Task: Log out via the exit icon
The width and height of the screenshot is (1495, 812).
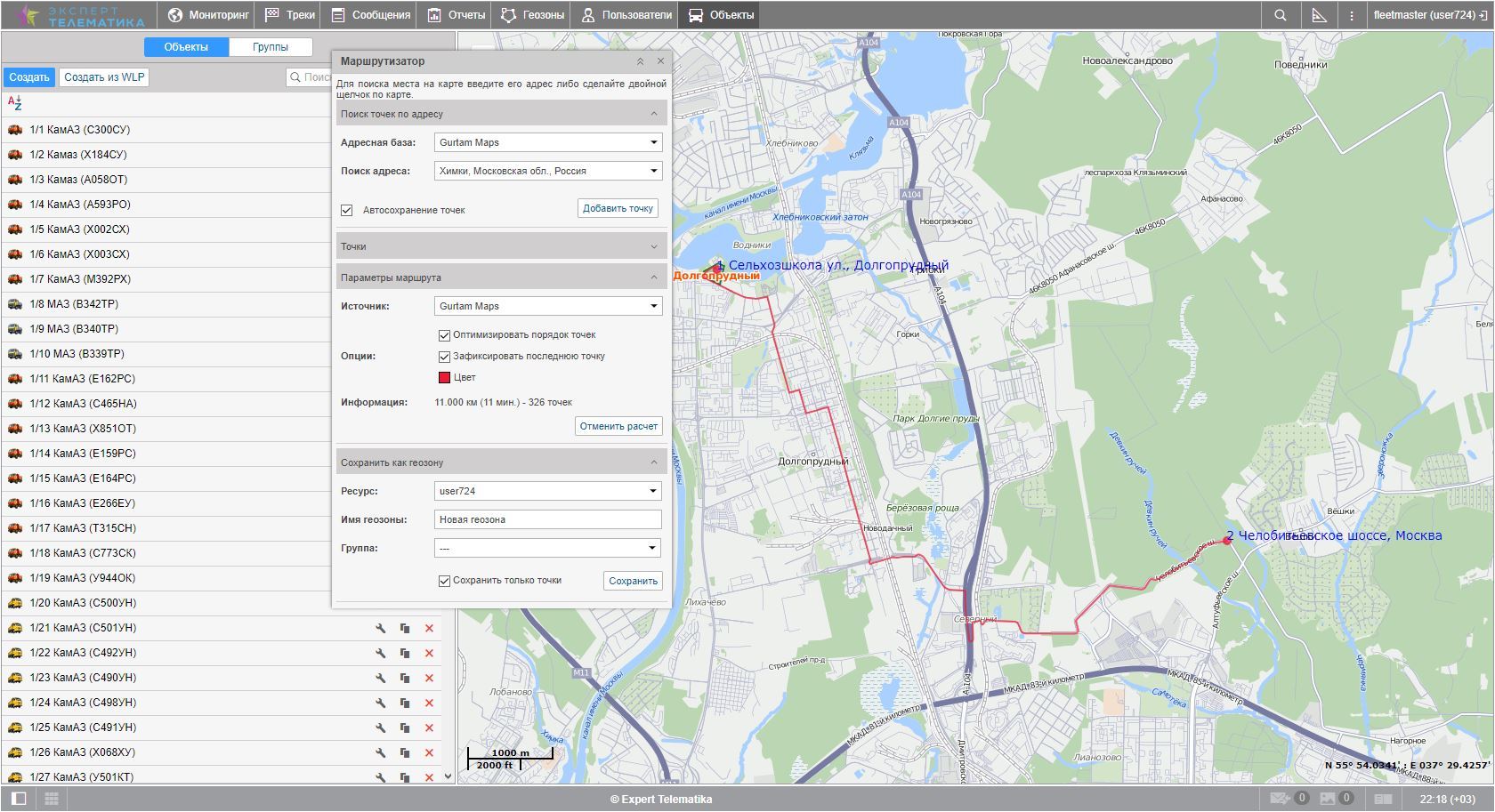Action: (1483, 15)
